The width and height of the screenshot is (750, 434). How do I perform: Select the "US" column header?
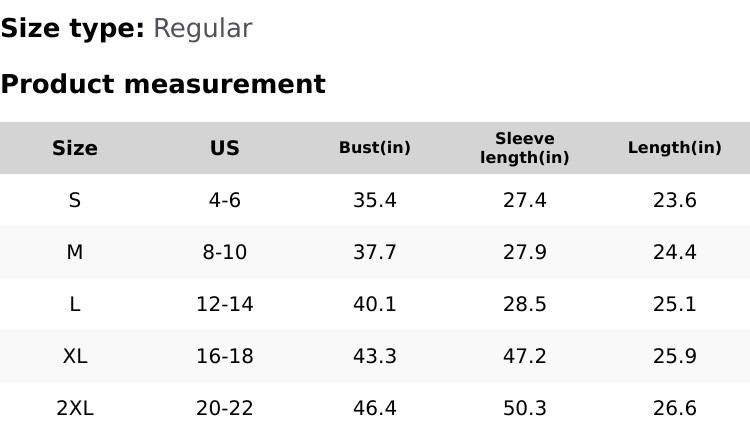[x=225, y=148]
